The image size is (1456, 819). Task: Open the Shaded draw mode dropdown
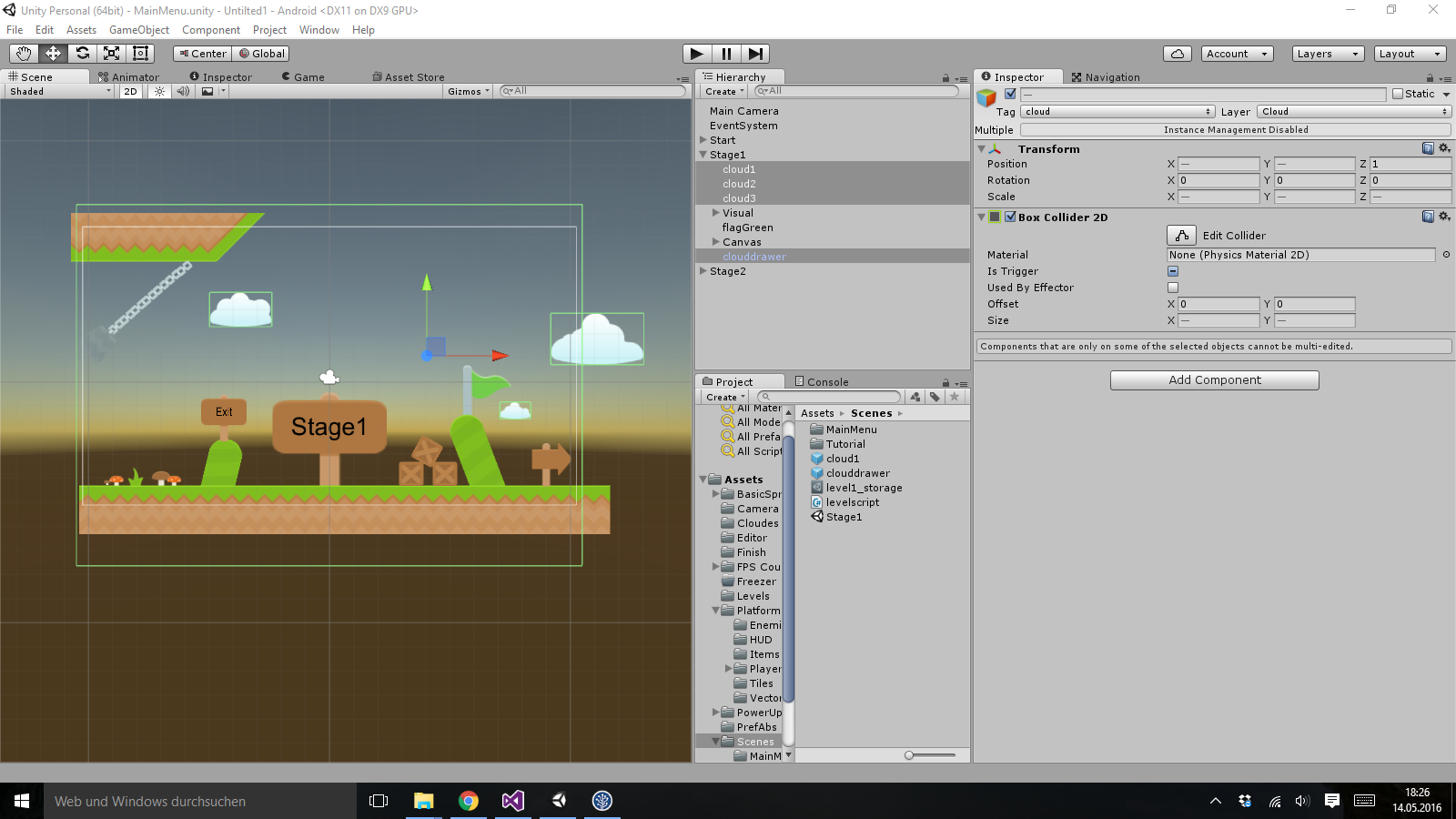pyautogui.click(x=60, y=91)
